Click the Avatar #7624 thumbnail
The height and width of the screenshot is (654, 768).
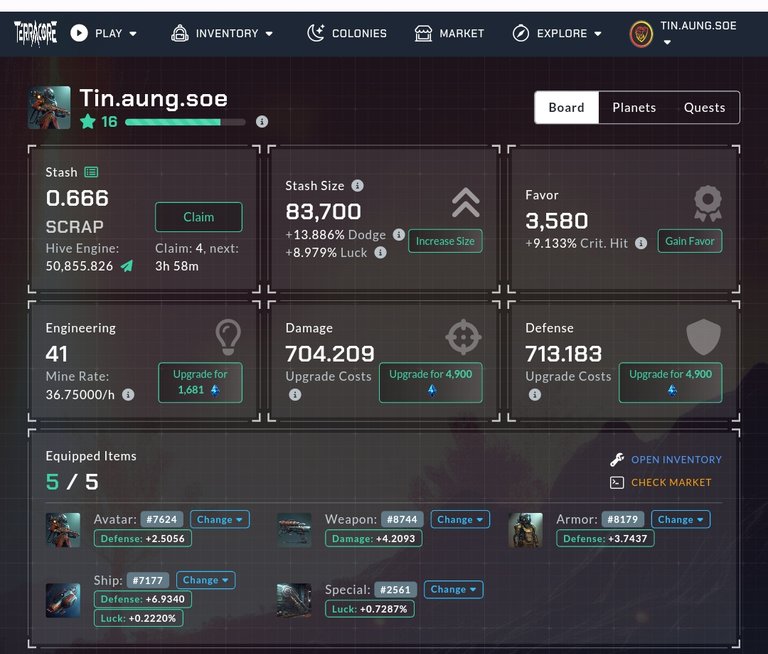[x=63, y=530]
